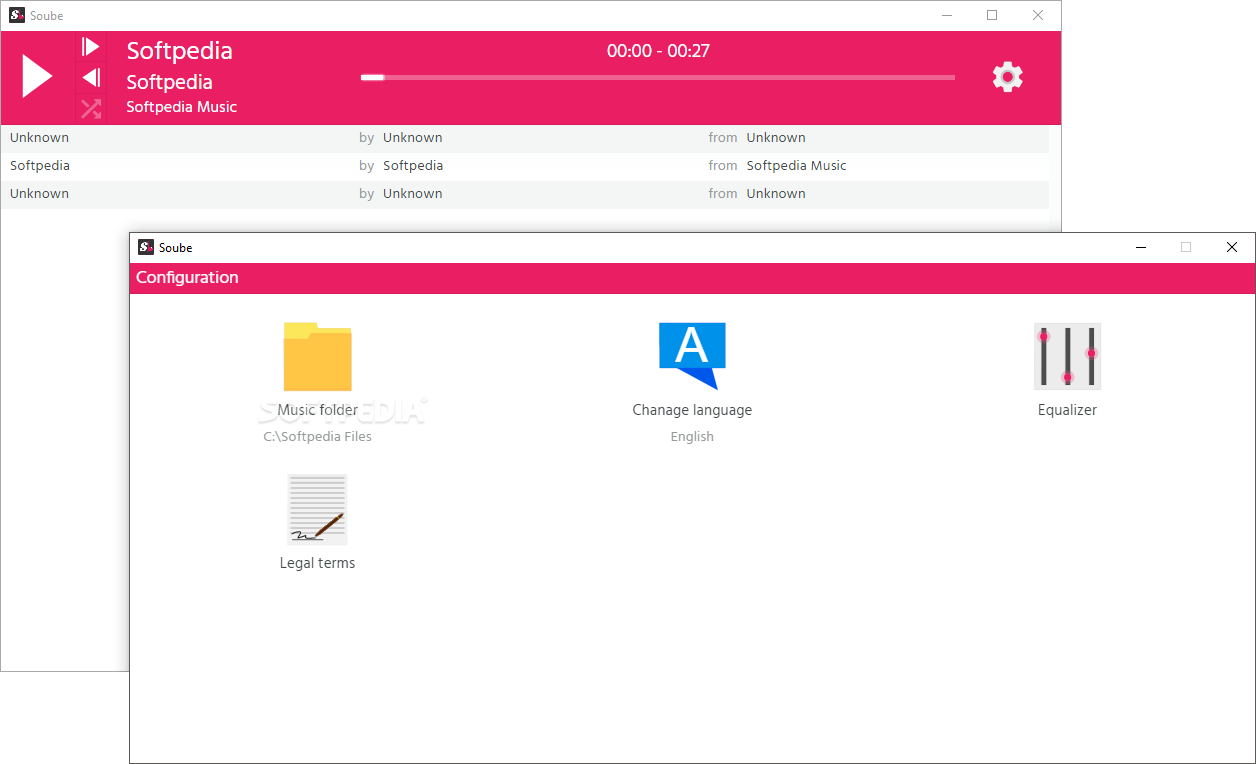The width and height of the screenshot is (1256, 764).
Task: Go back to the previous track
Action: click(x=91, y=77)
